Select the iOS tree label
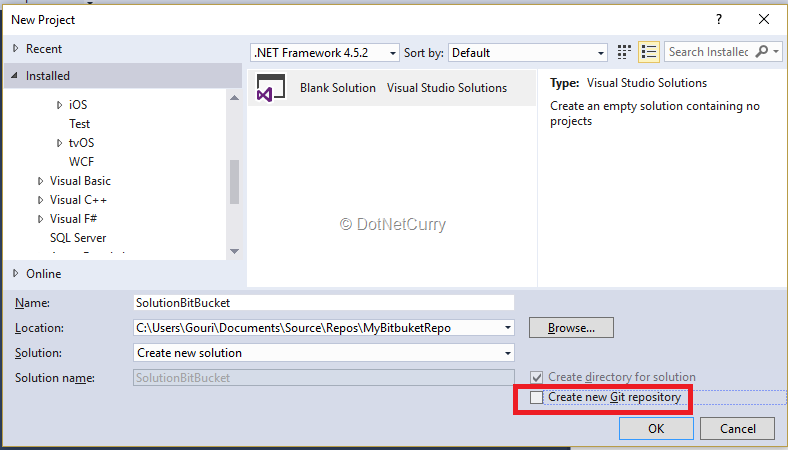788x450 pixels. pyautogui.click(x=78, y=105)
